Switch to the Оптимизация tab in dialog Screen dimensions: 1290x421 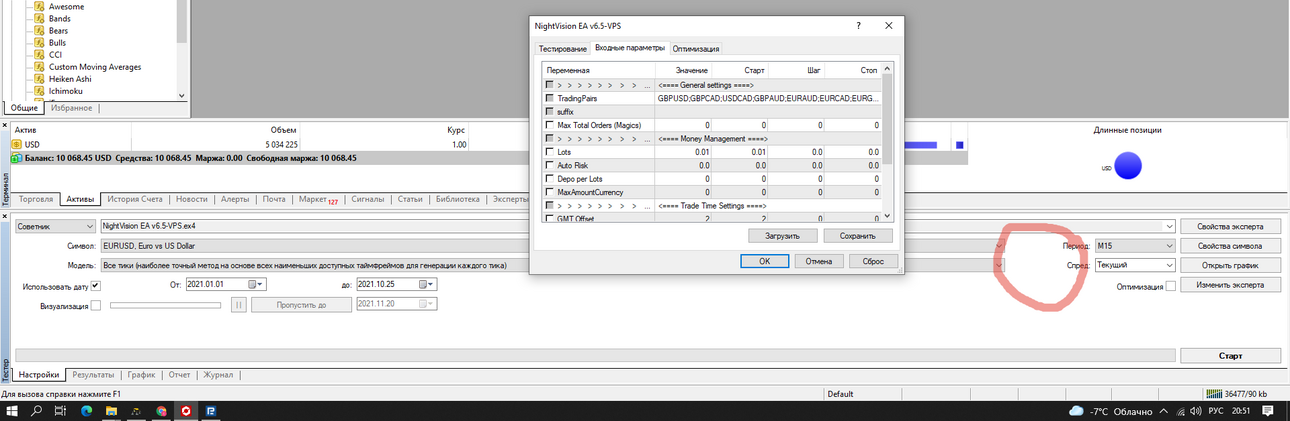pos(695,48)
